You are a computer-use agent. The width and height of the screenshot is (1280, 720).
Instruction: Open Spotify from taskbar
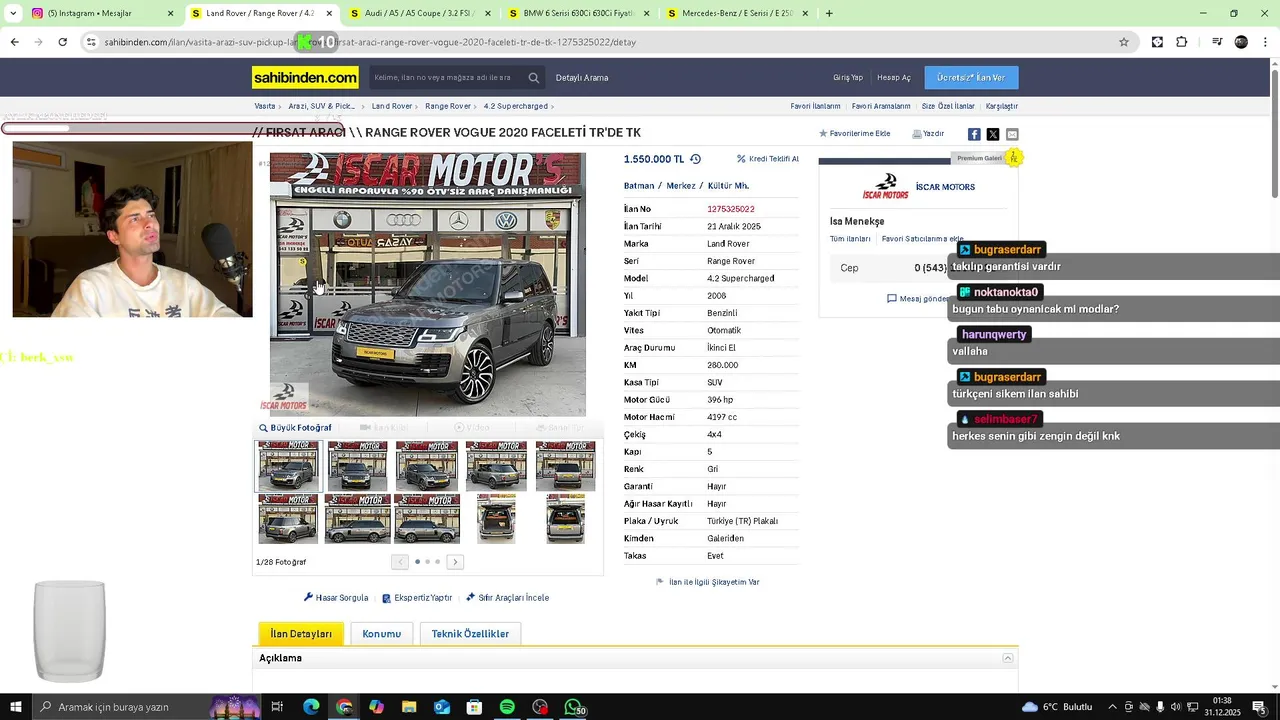point(507,707)
